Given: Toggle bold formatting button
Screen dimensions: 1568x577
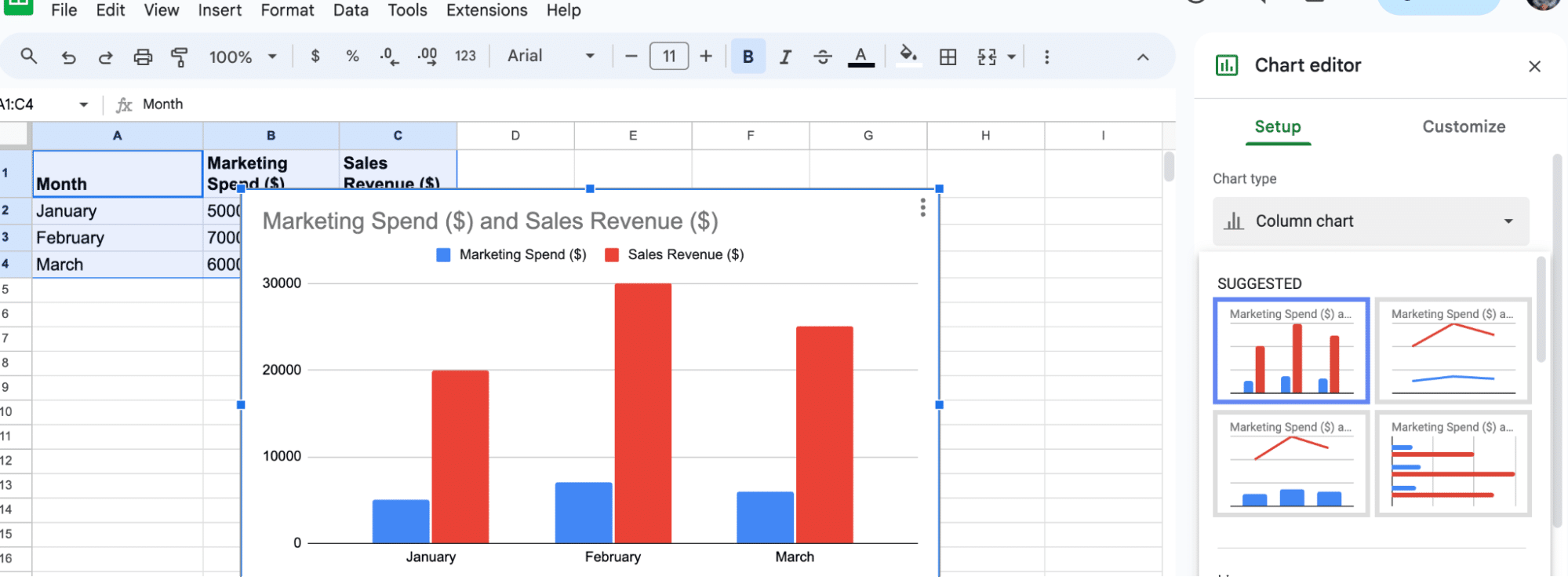Looking at the screenshot, I should coord(748,57).
